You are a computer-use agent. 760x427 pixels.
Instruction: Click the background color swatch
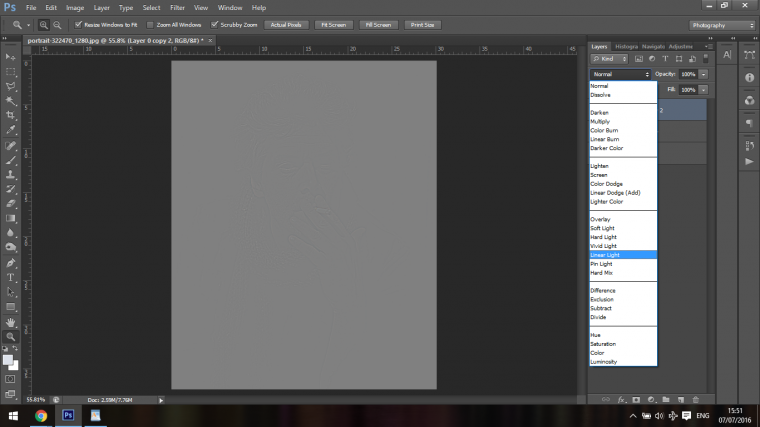point(15,366)
